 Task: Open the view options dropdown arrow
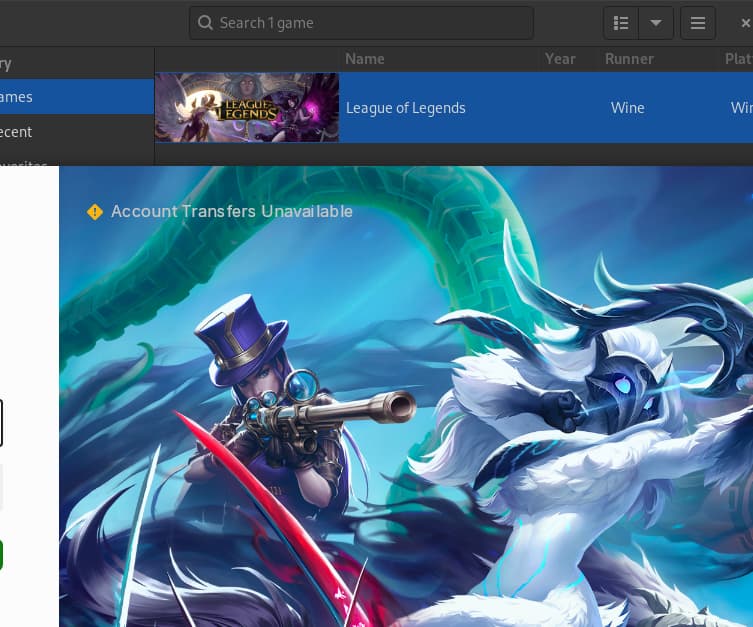coord(655,23)
